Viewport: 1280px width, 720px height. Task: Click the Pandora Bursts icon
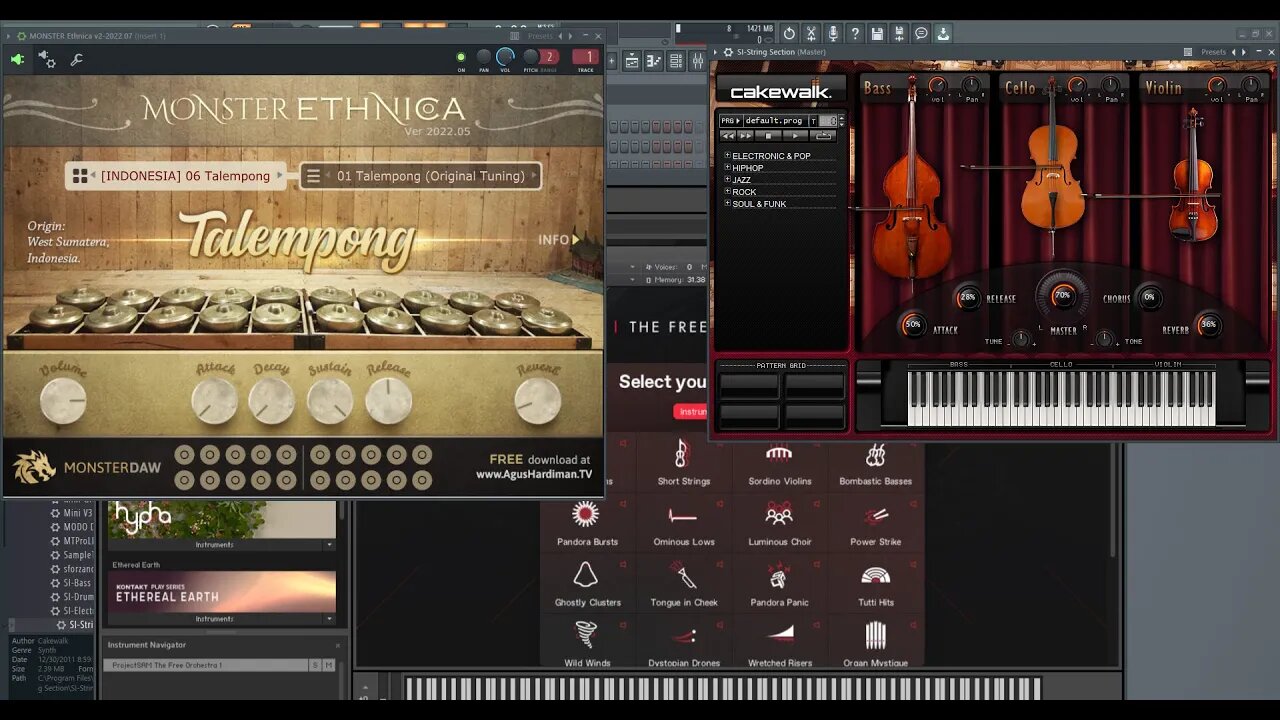click(587, 513)
